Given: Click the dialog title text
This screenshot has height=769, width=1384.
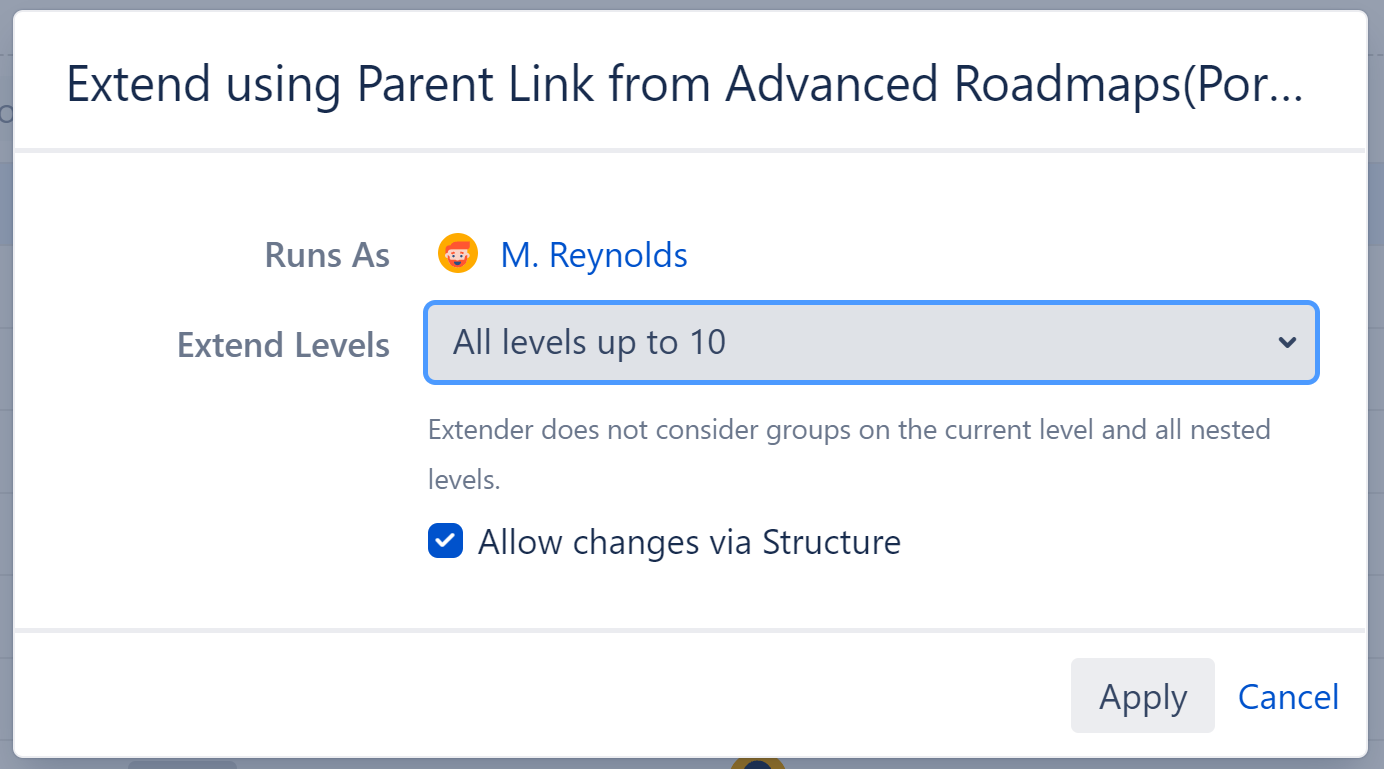Looking at the screenshot, I should pos(684,84).
